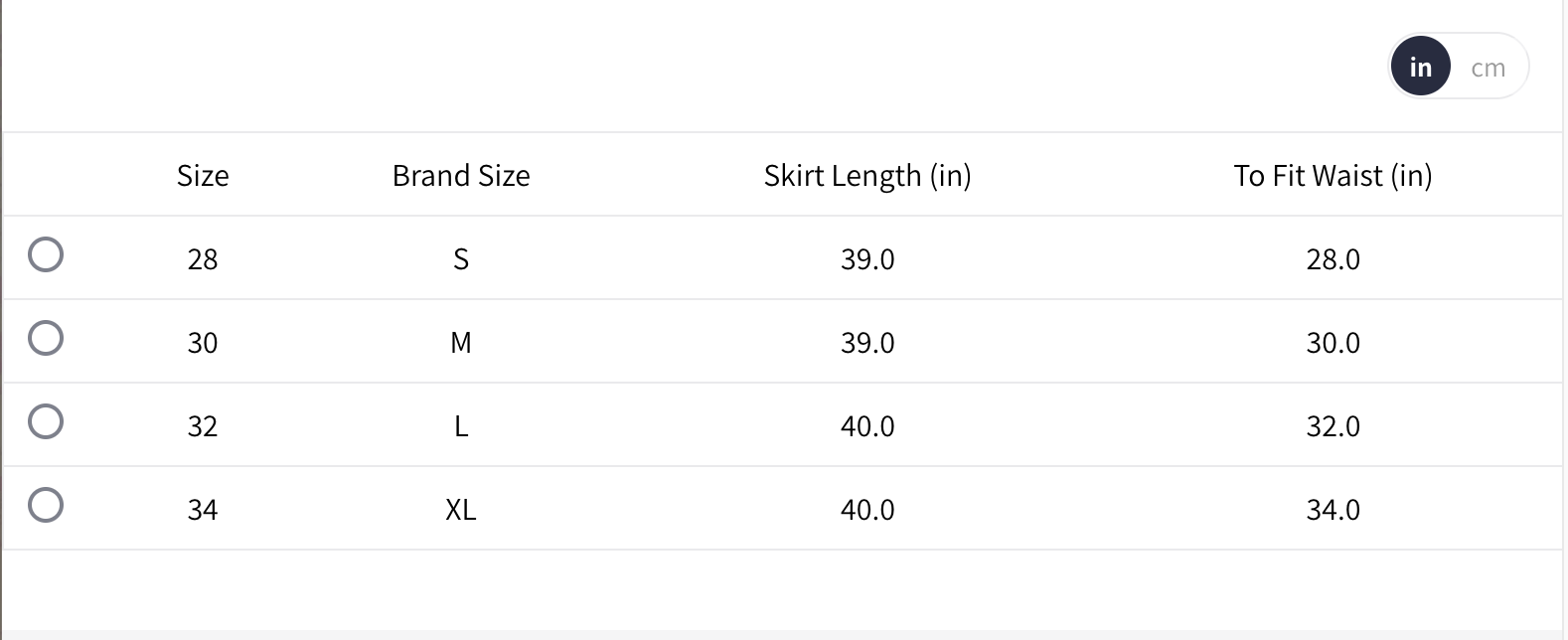Select the radio button for size 30
Image resolution: width=1568 pixels, height=640 pixels.
coord(46,338)
